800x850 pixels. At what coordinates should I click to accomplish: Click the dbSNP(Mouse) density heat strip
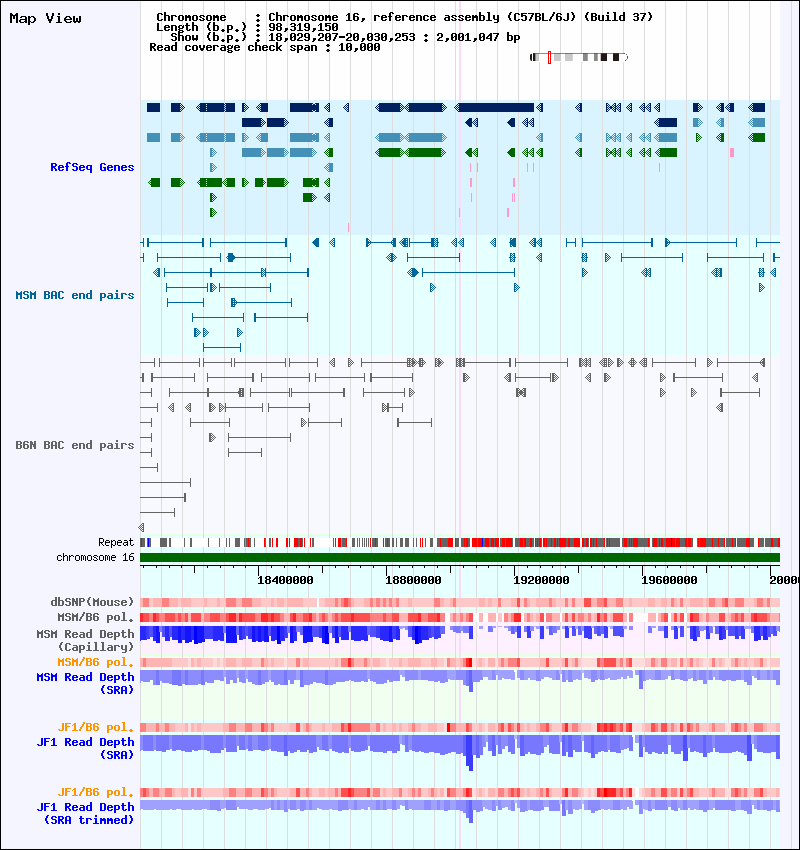click(460, 602)
